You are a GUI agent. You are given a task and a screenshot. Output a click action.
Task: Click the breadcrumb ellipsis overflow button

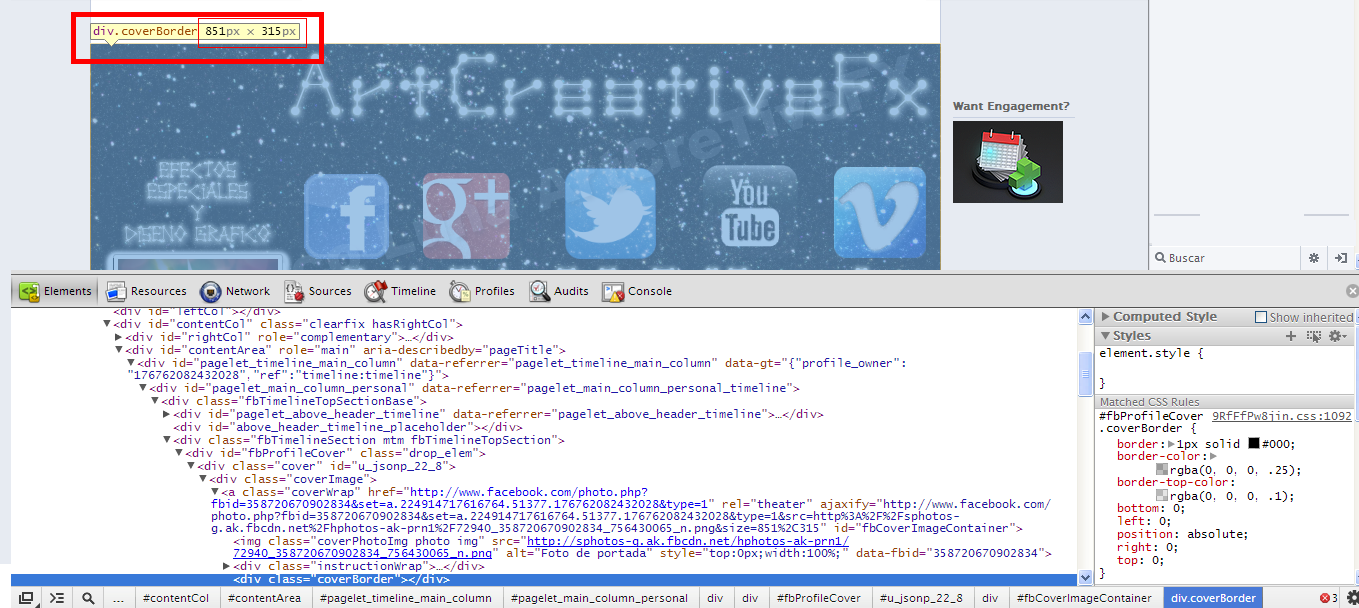point(119,598)
